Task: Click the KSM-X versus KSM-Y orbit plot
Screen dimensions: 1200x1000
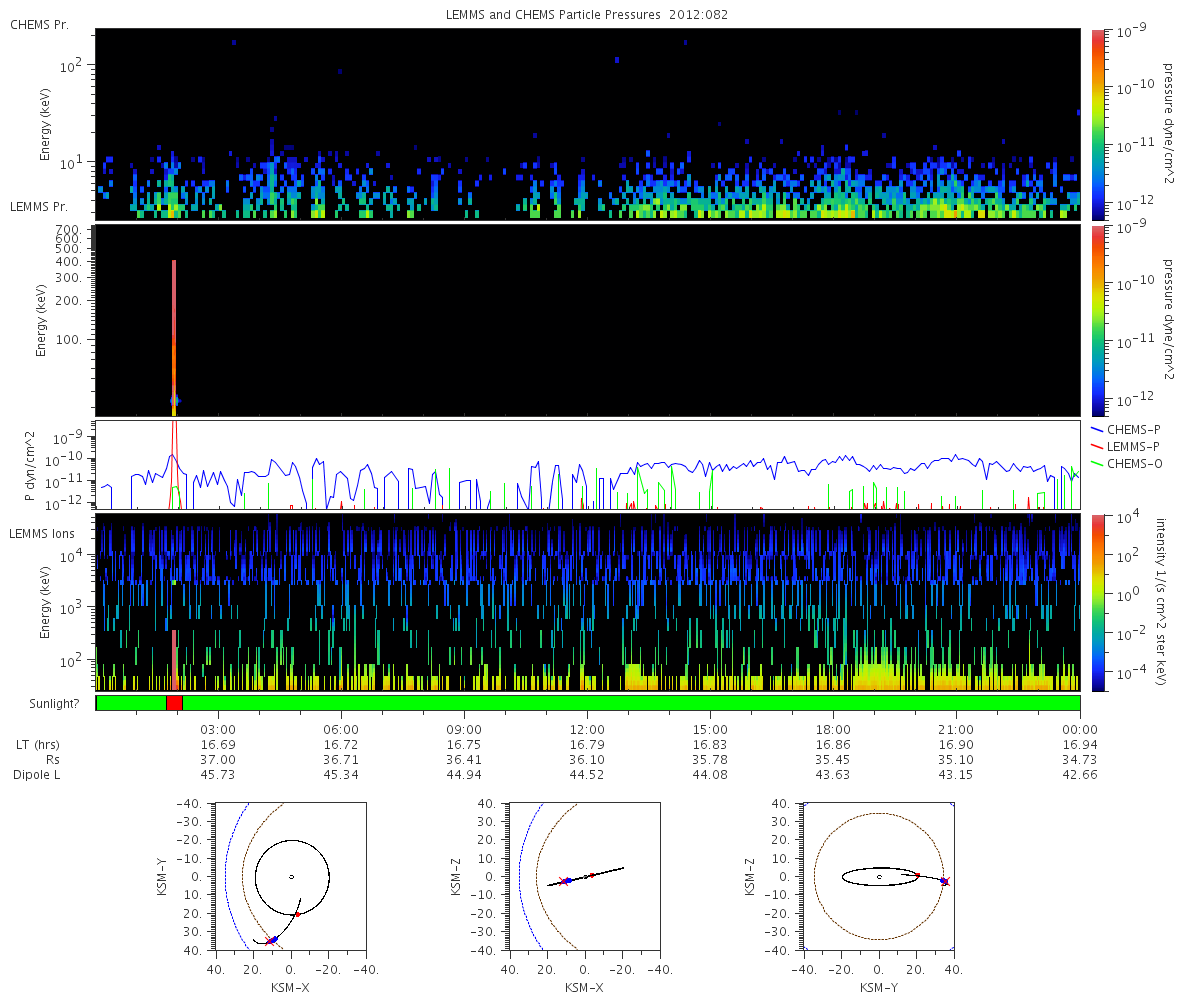Action: (290, 877)
